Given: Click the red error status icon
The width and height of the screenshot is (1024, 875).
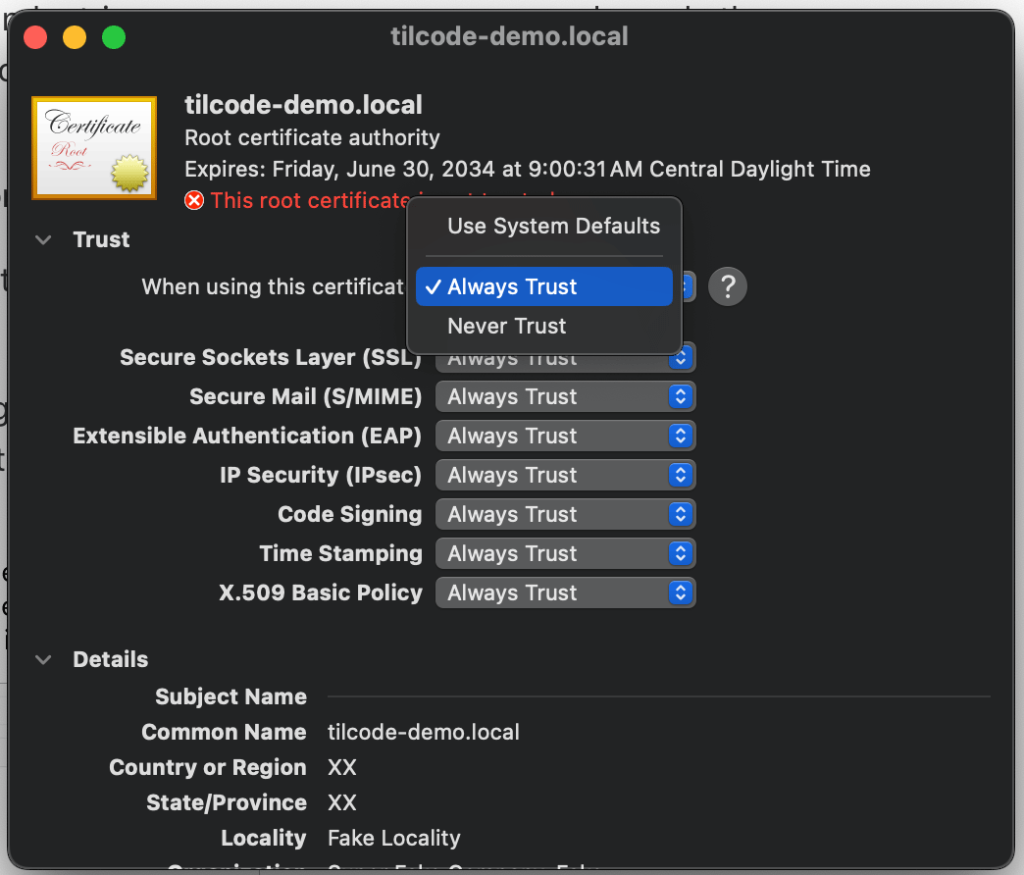Looking at the screenshot, I should 194,200.
